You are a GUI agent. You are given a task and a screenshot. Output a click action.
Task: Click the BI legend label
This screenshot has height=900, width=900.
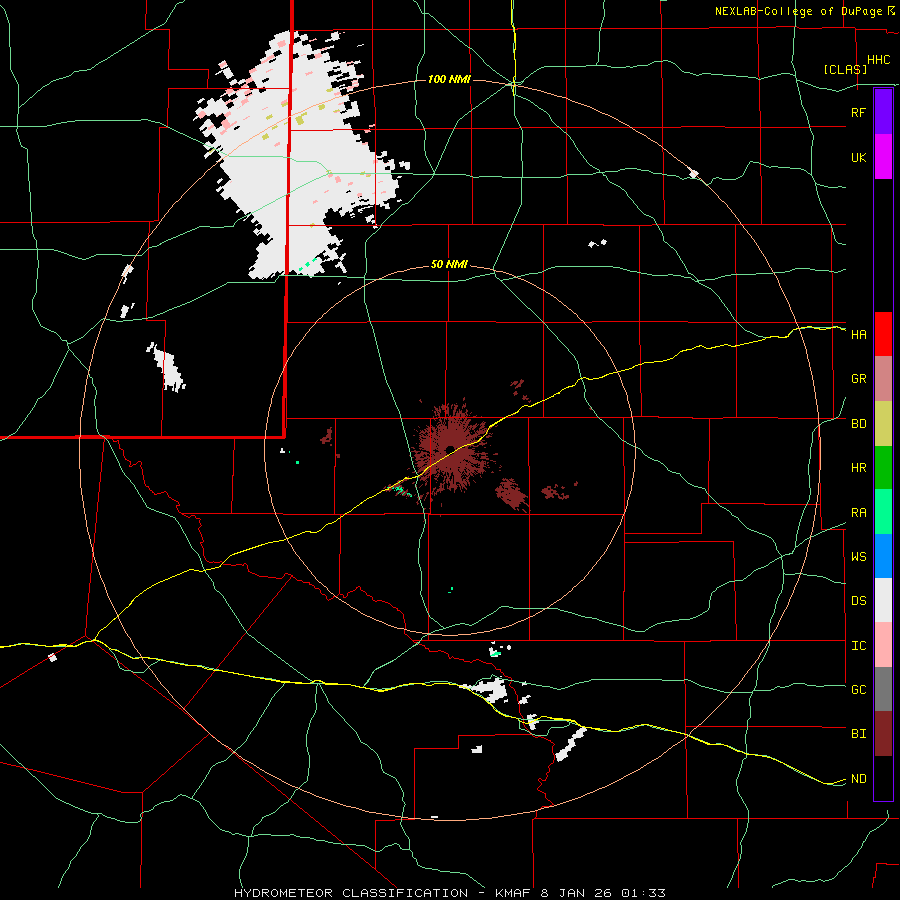859,734
